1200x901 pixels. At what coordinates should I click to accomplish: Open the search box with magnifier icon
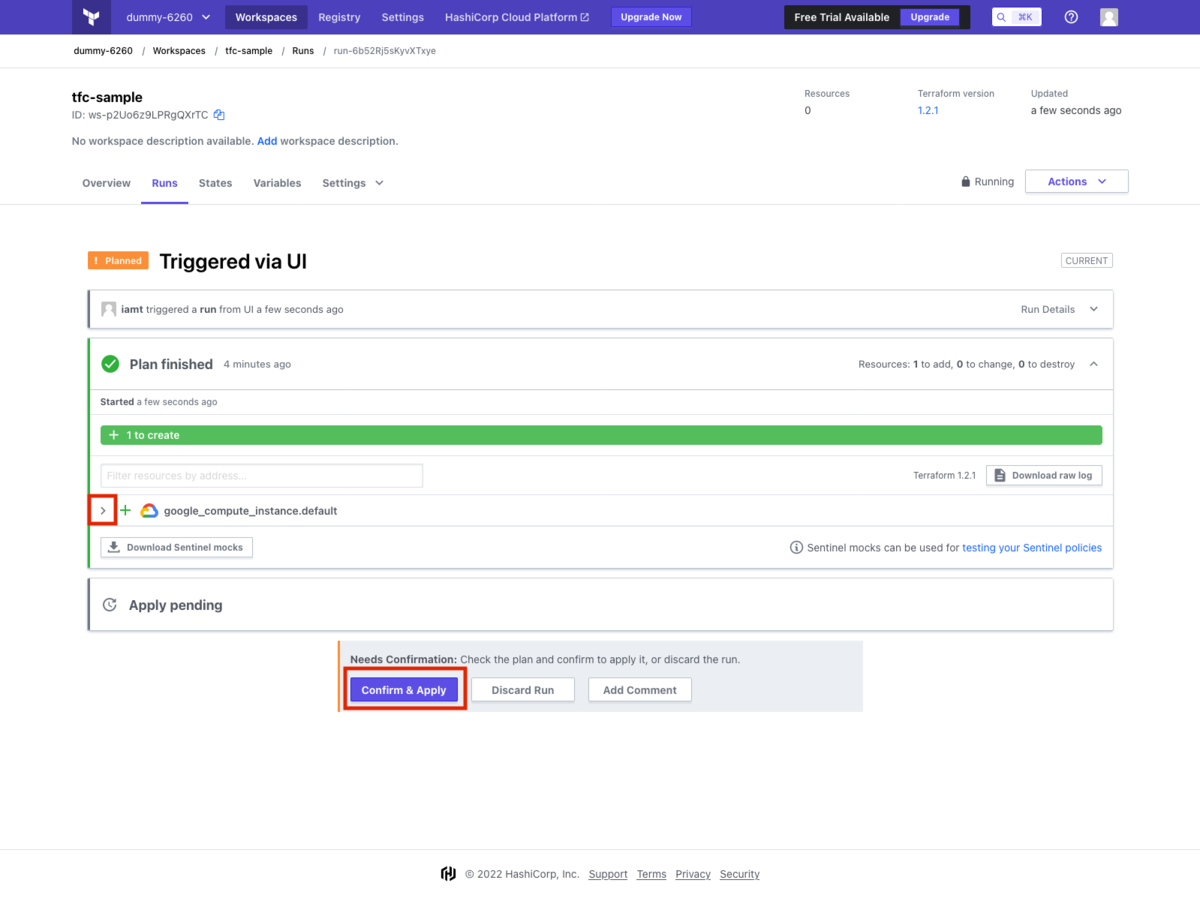1018,17
